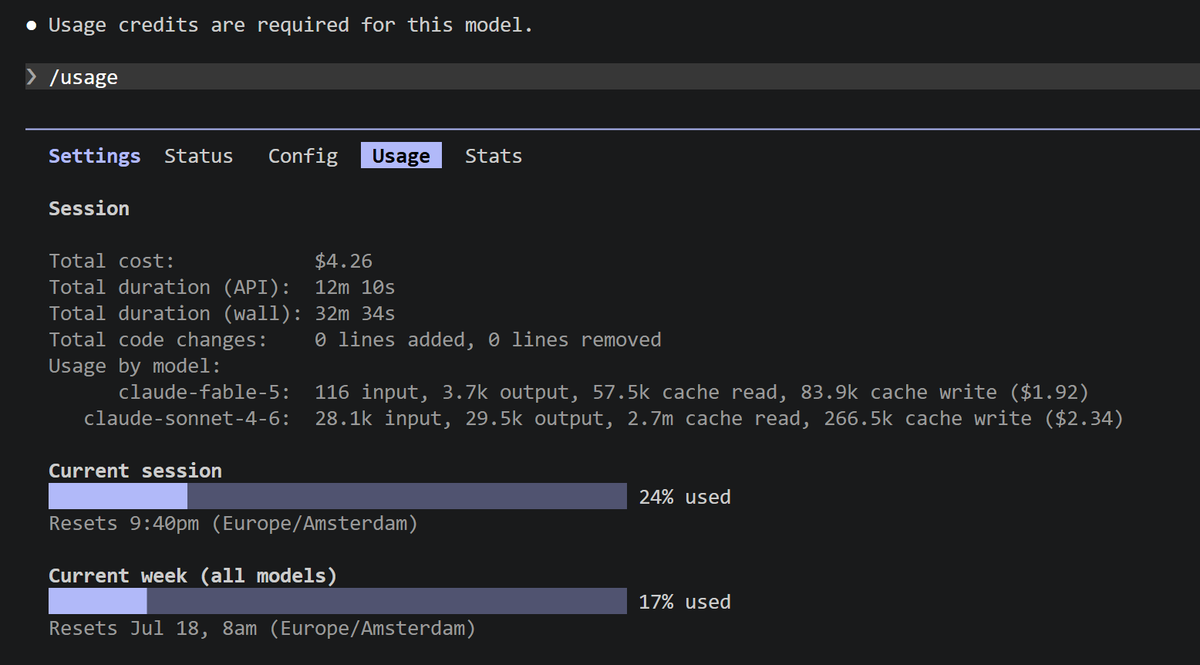Screen dimensions: 1200x665
Task: Click the "Total code changes:" label
Action: (158, 340)
